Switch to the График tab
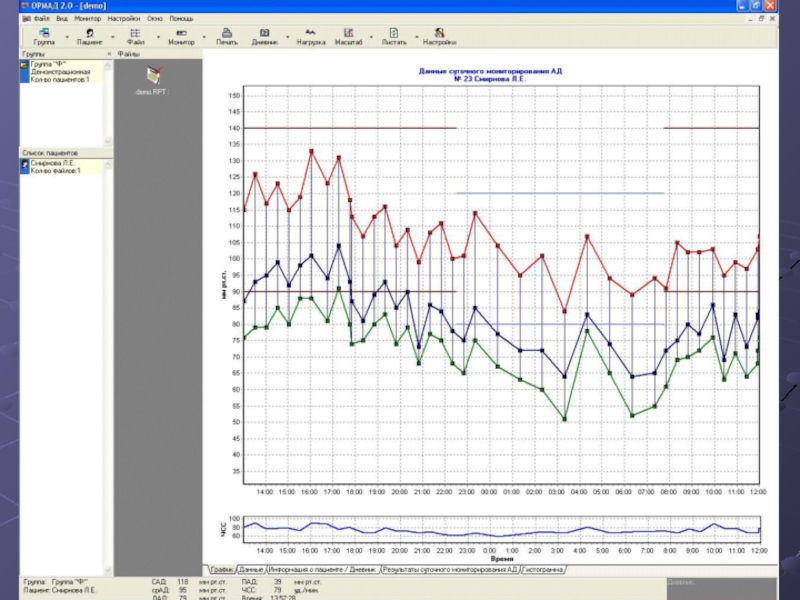The height and width of the screenshot is (600, 800). [221, 569]
